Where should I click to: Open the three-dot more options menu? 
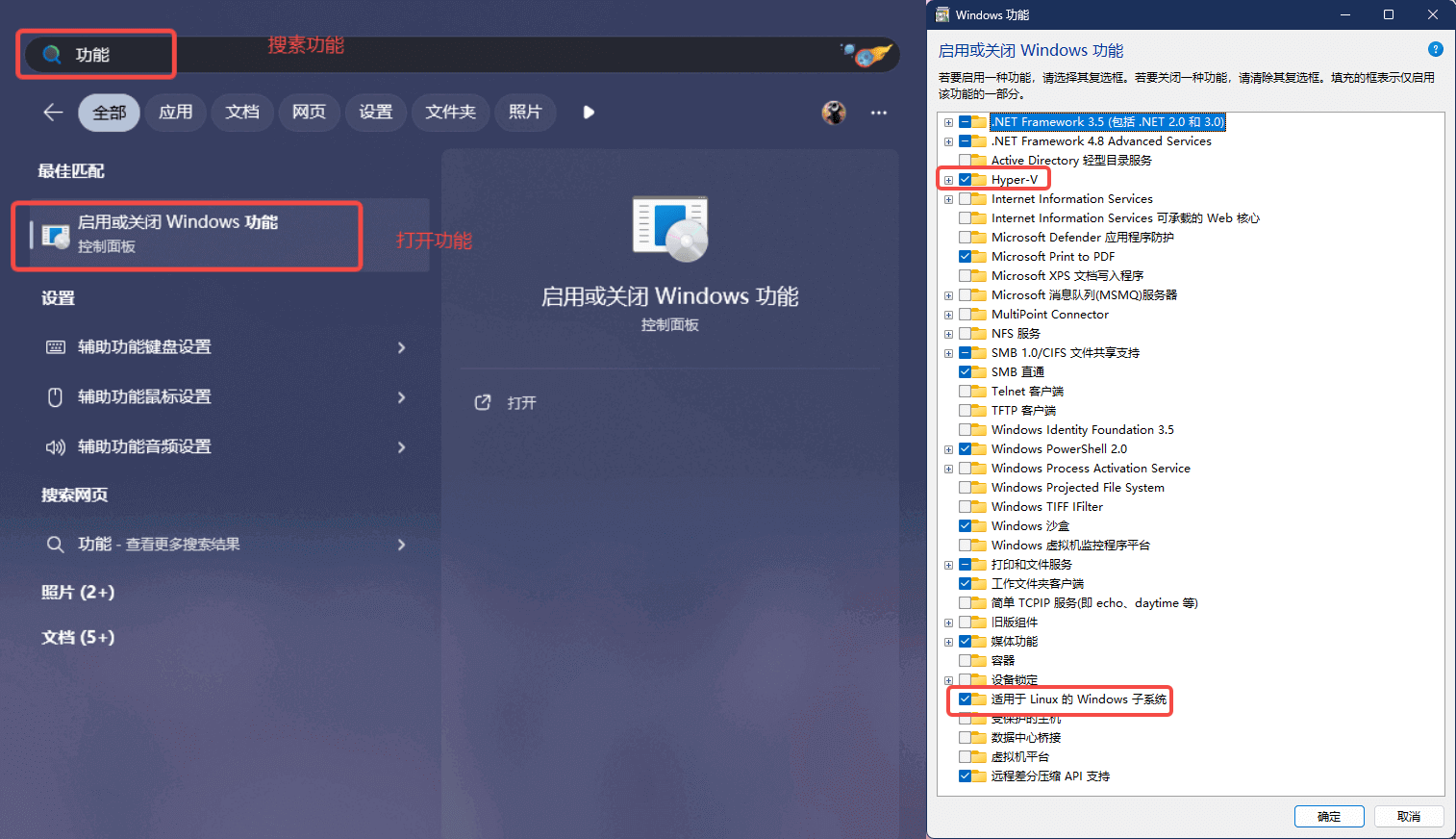[x=879, y=113]
